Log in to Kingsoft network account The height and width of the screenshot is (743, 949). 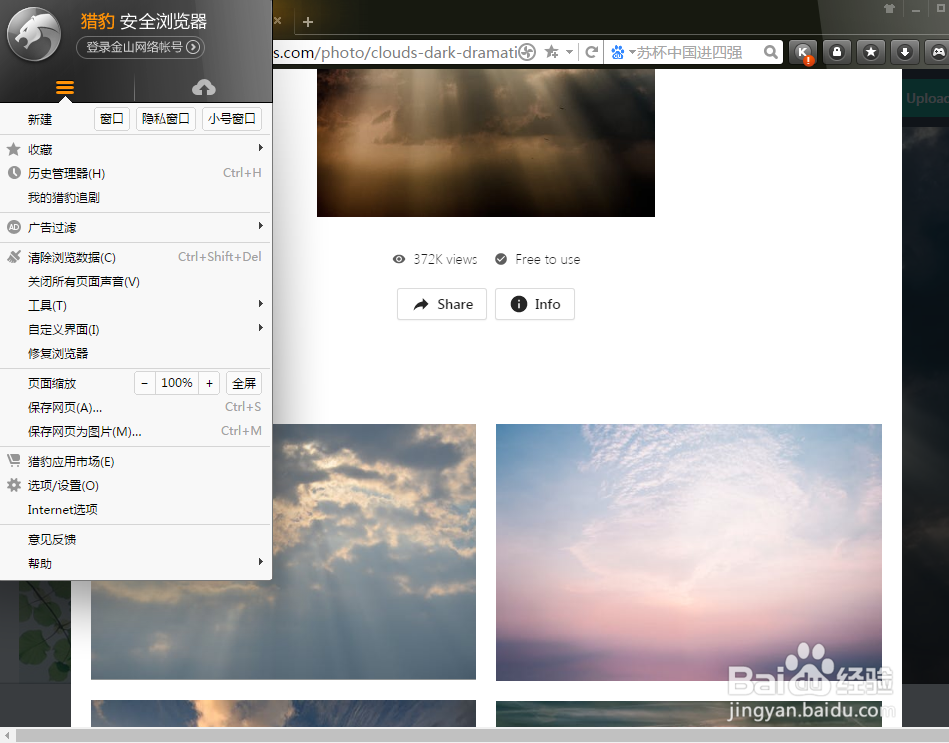click(140, 47)
